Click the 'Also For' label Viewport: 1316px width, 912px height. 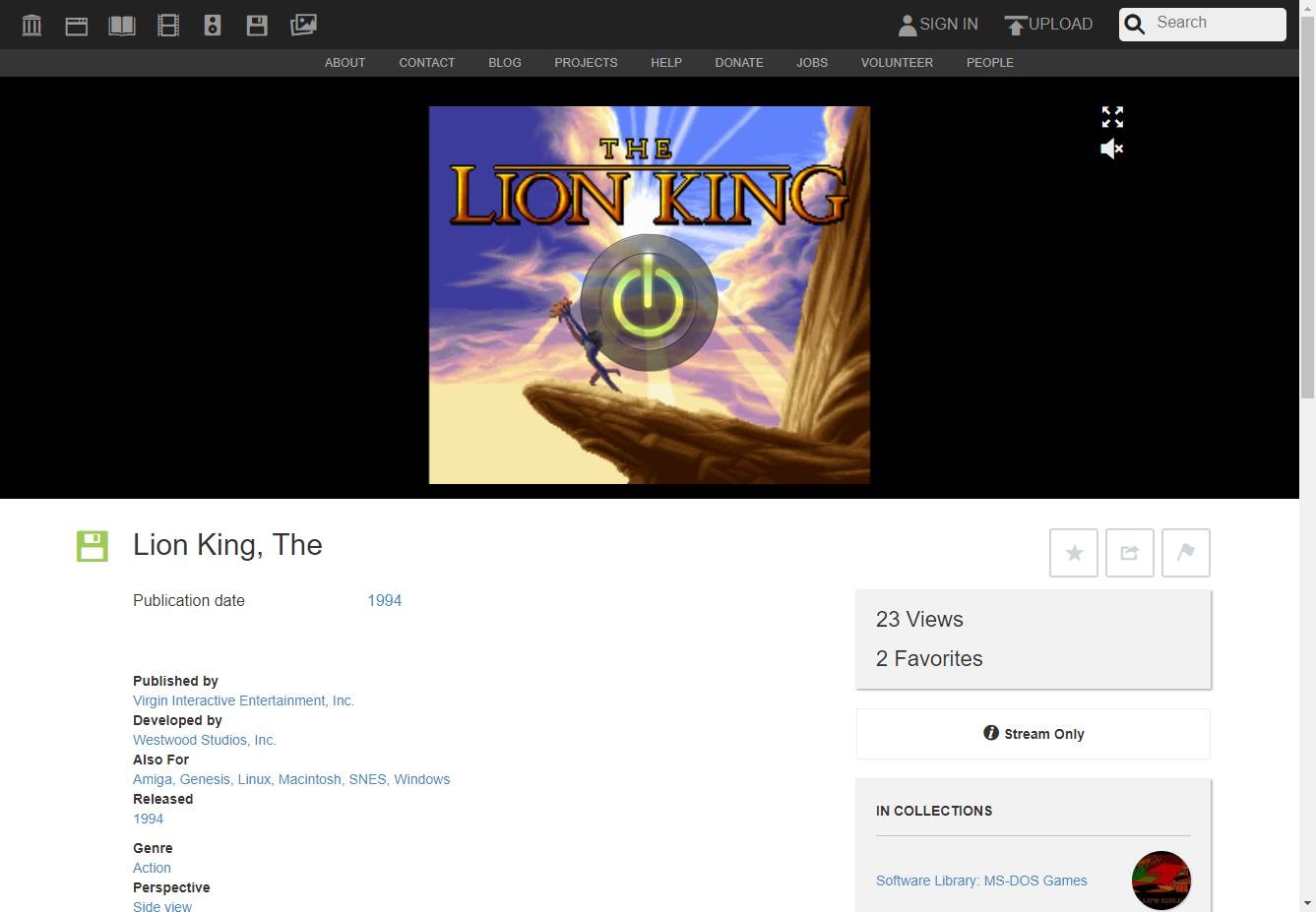click(160, 760)
